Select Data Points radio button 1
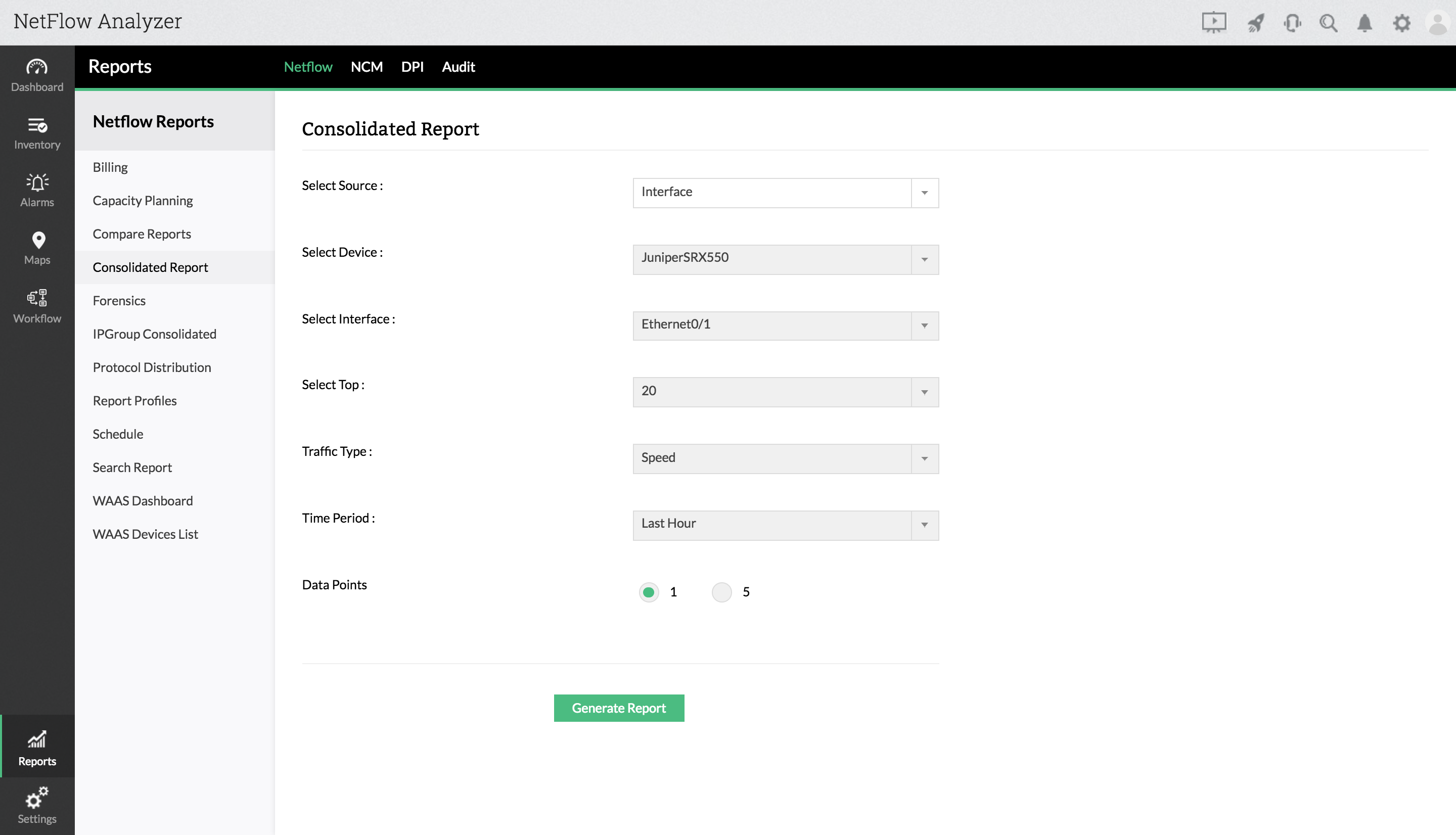The image size is (1456, 835). coord(649,592)
